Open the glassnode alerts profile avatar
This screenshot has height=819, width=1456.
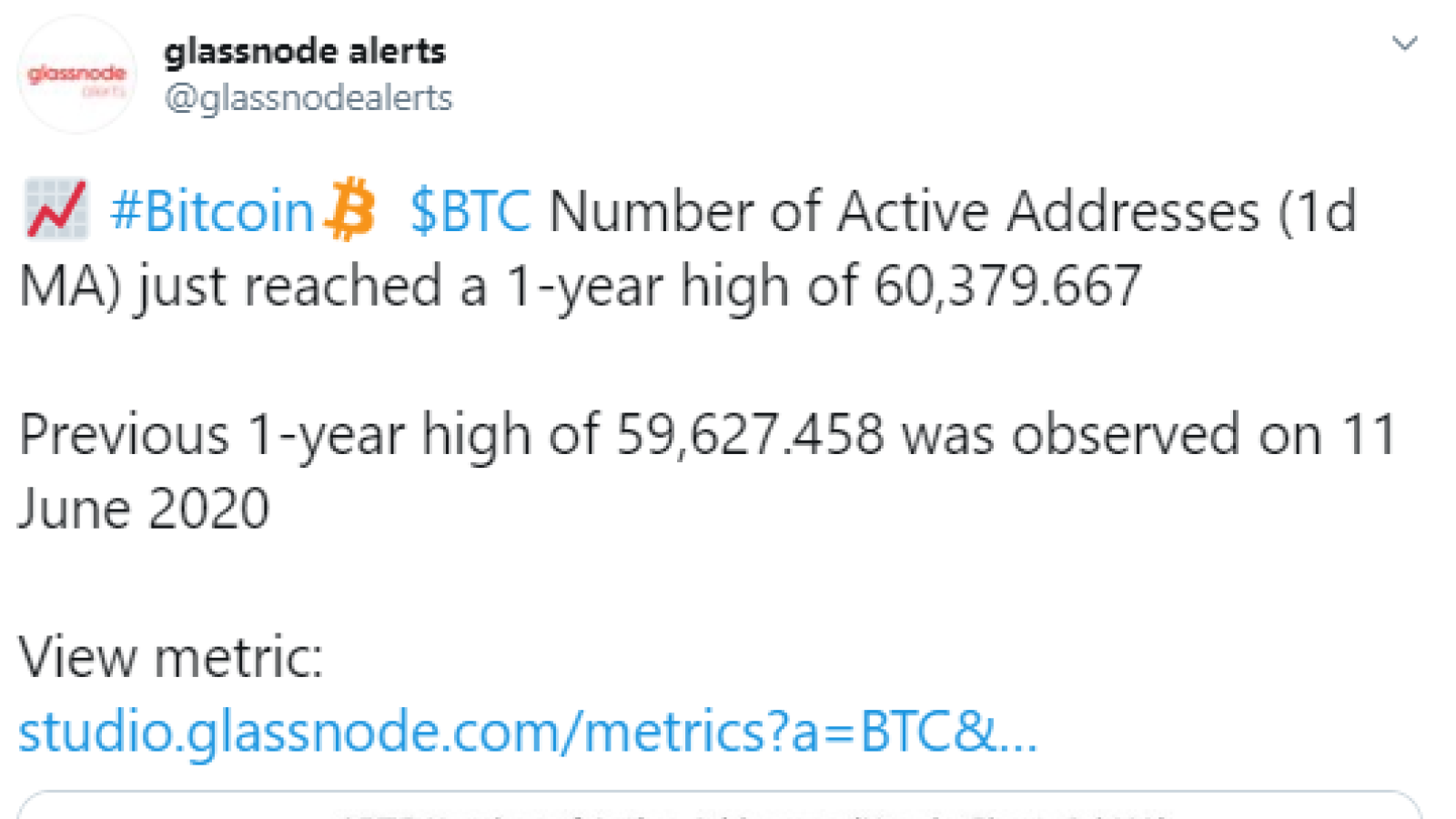pyautogui.click(x=77, y=75)
